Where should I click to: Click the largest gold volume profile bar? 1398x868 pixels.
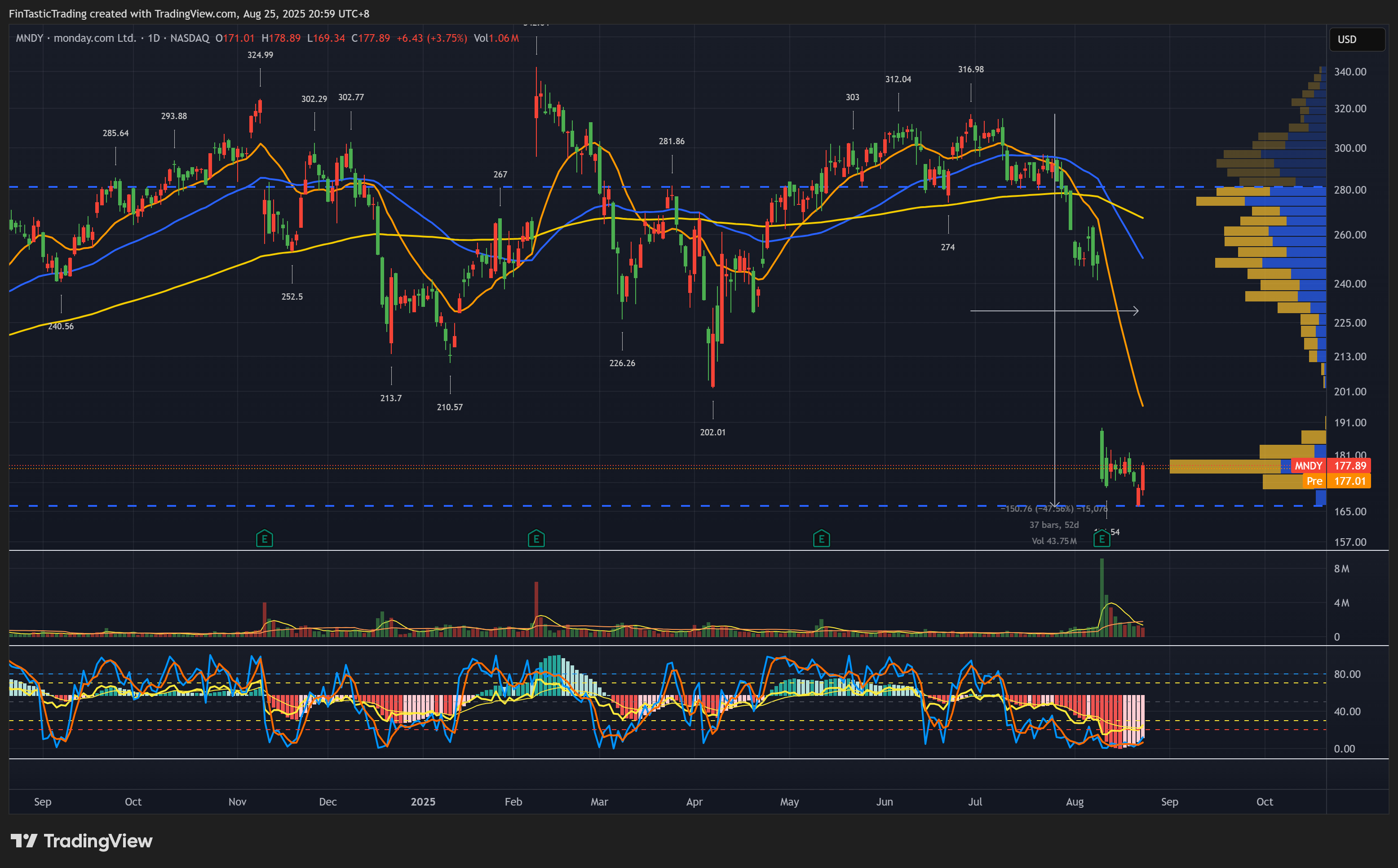1224,467
